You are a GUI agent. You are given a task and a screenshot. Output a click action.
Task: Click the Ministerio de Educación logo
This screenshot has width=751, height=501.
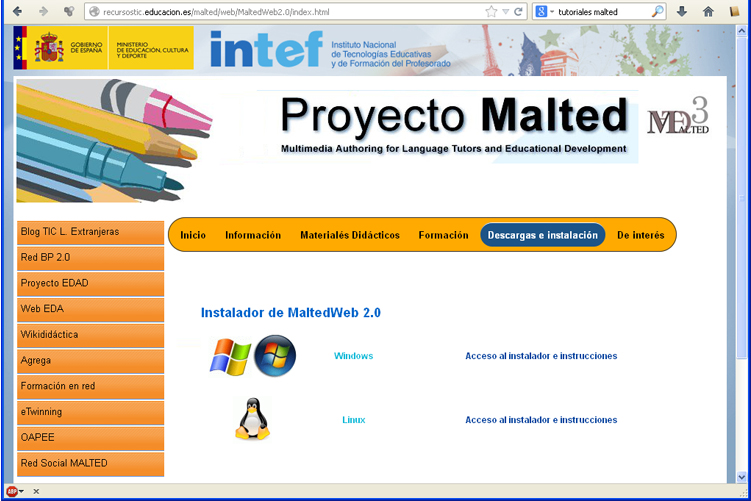pyautogui.click(x=151, y=47)
